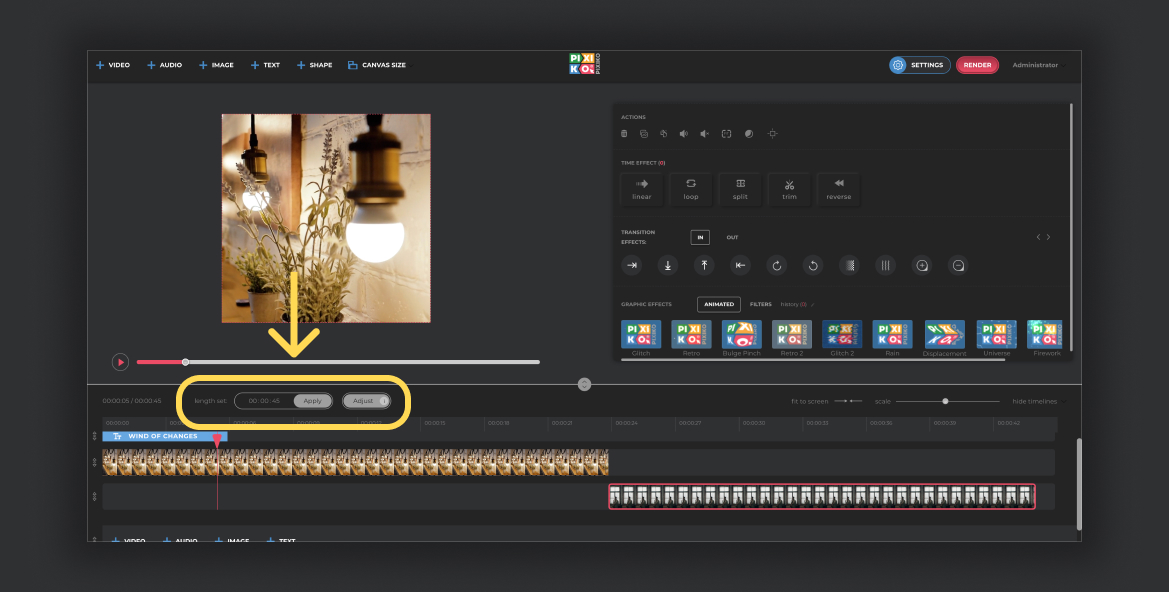Viewport: 1169px width, 592px height.
Task: Go to next transition effects page
Action: (1048, 237)
